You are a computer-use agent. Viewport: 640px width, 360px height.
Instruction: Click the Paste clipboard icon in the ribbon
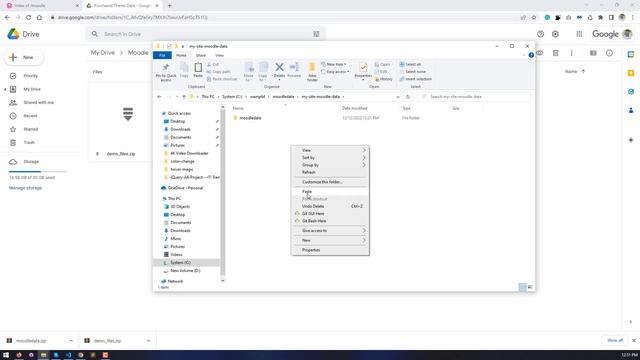pyautogui.click(x=198, y=70)
